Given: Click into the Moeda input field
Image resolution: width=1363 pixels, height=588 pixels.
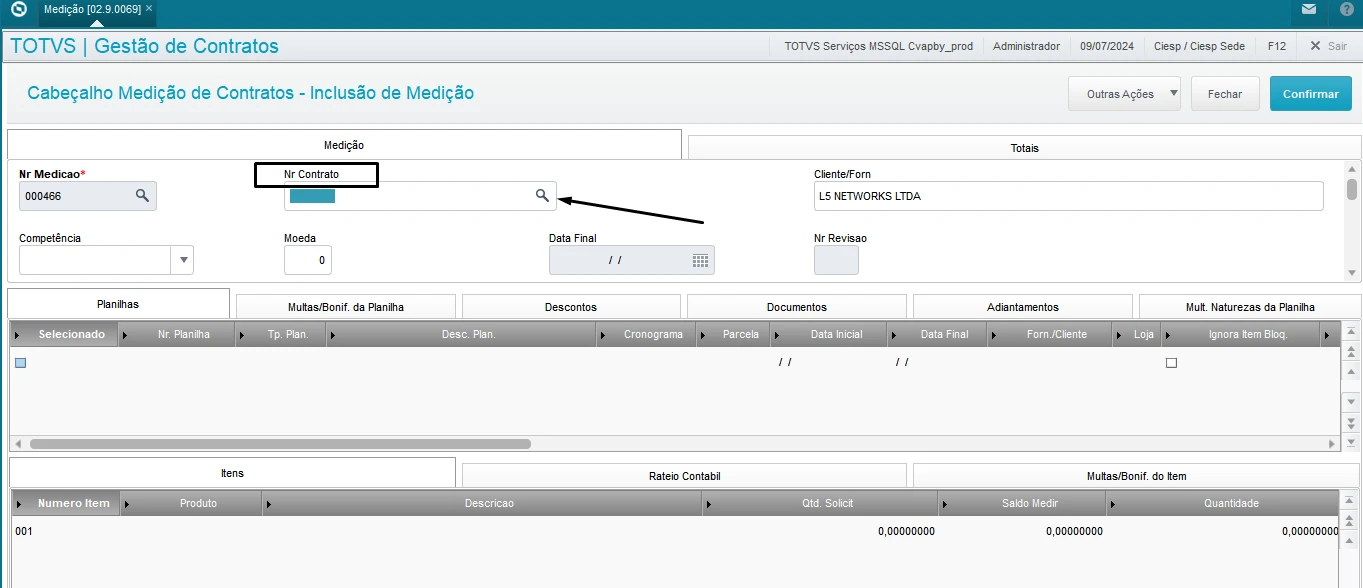Looking at the screenshot, I should 307,260.
